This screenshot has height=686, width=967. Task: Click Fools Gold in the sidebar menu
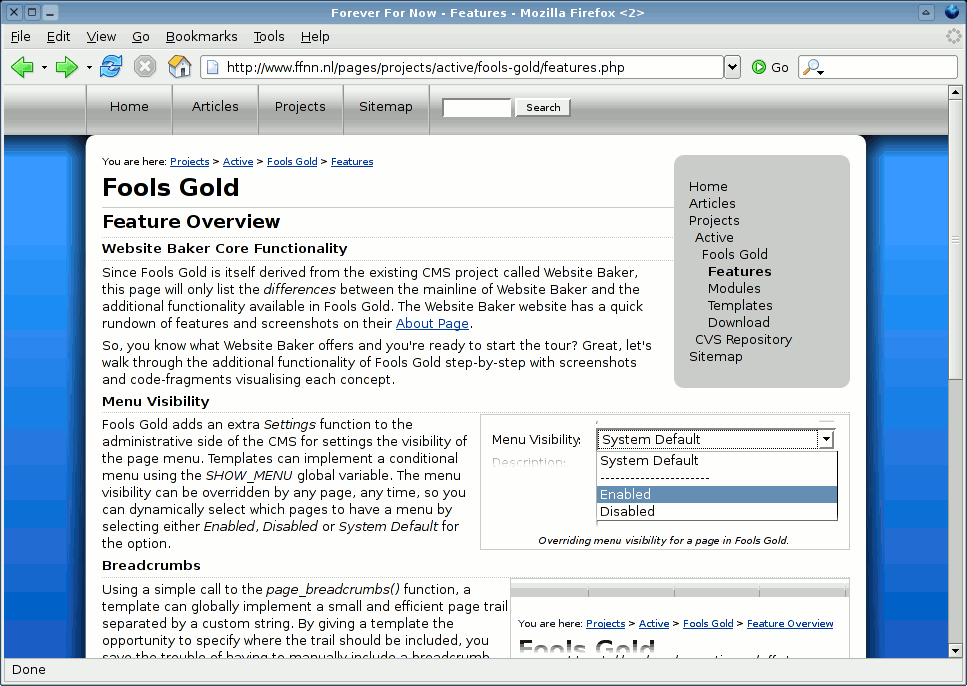coord(735,254)
